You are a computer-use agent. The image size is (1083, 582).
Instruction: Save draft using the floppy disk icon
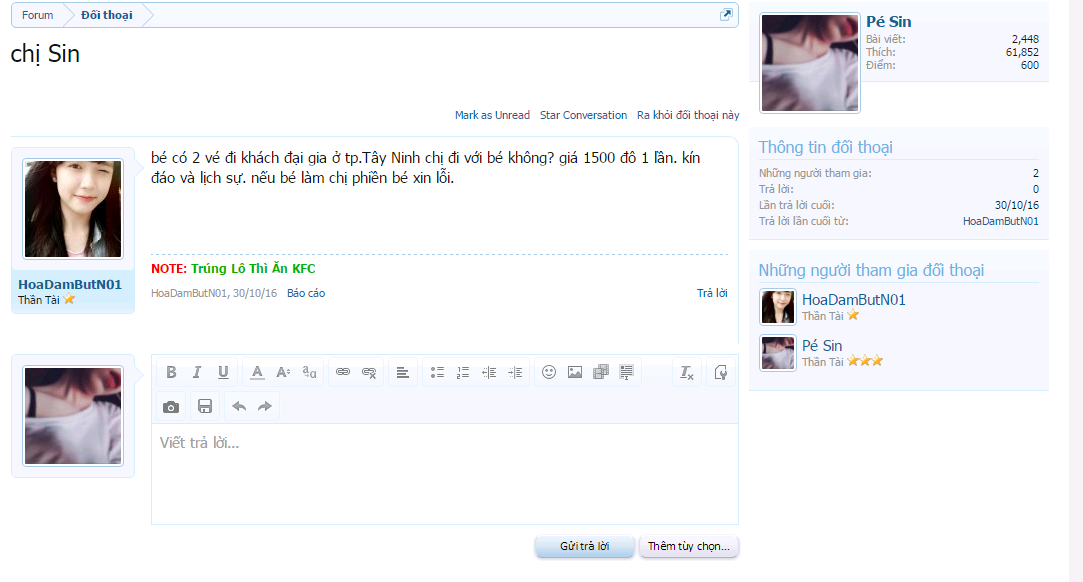click(205, 406)
